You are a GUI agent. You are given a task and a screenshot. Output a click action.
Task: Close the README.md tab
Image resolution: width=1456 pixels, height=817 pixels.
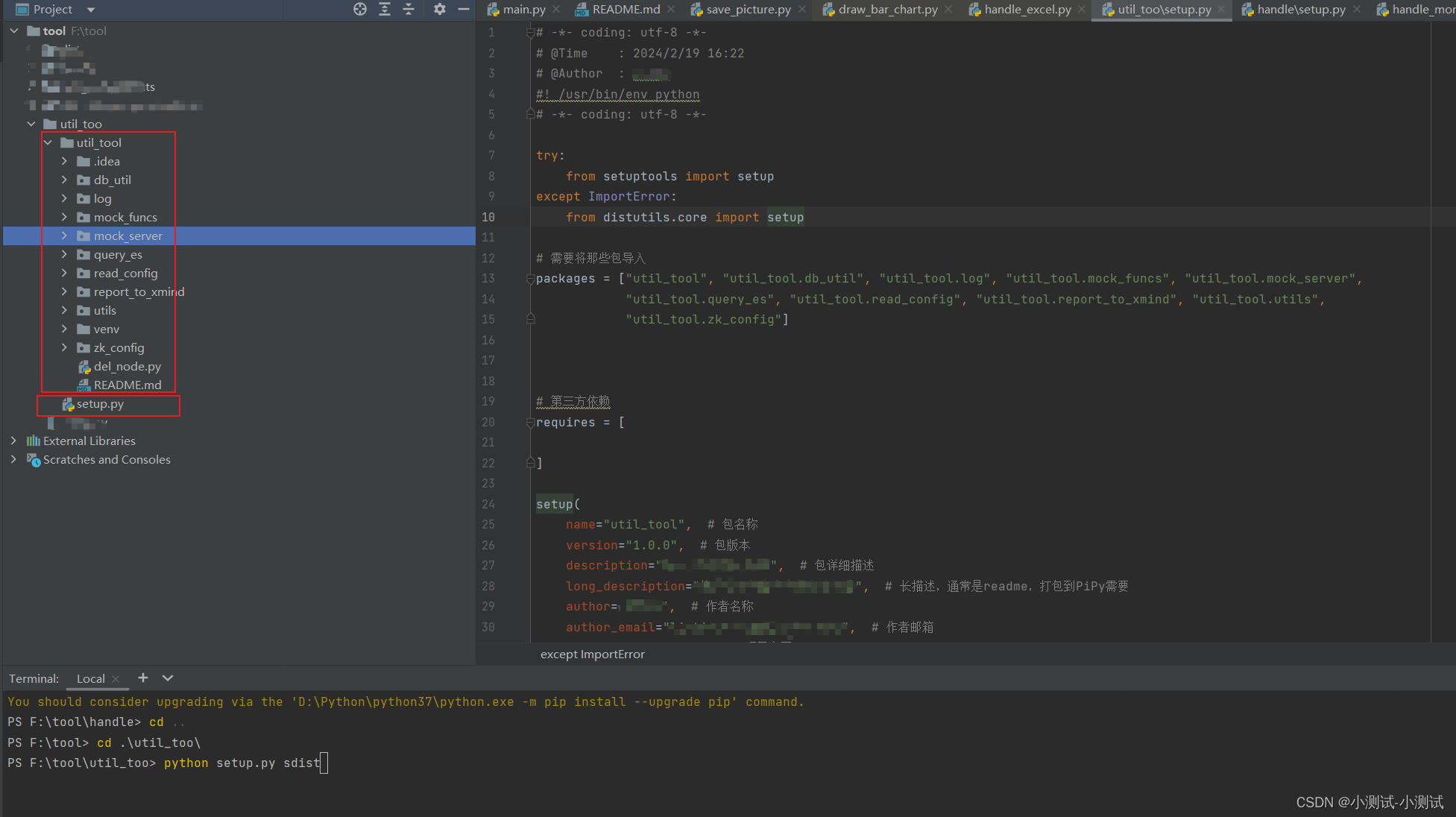point(671,10)
